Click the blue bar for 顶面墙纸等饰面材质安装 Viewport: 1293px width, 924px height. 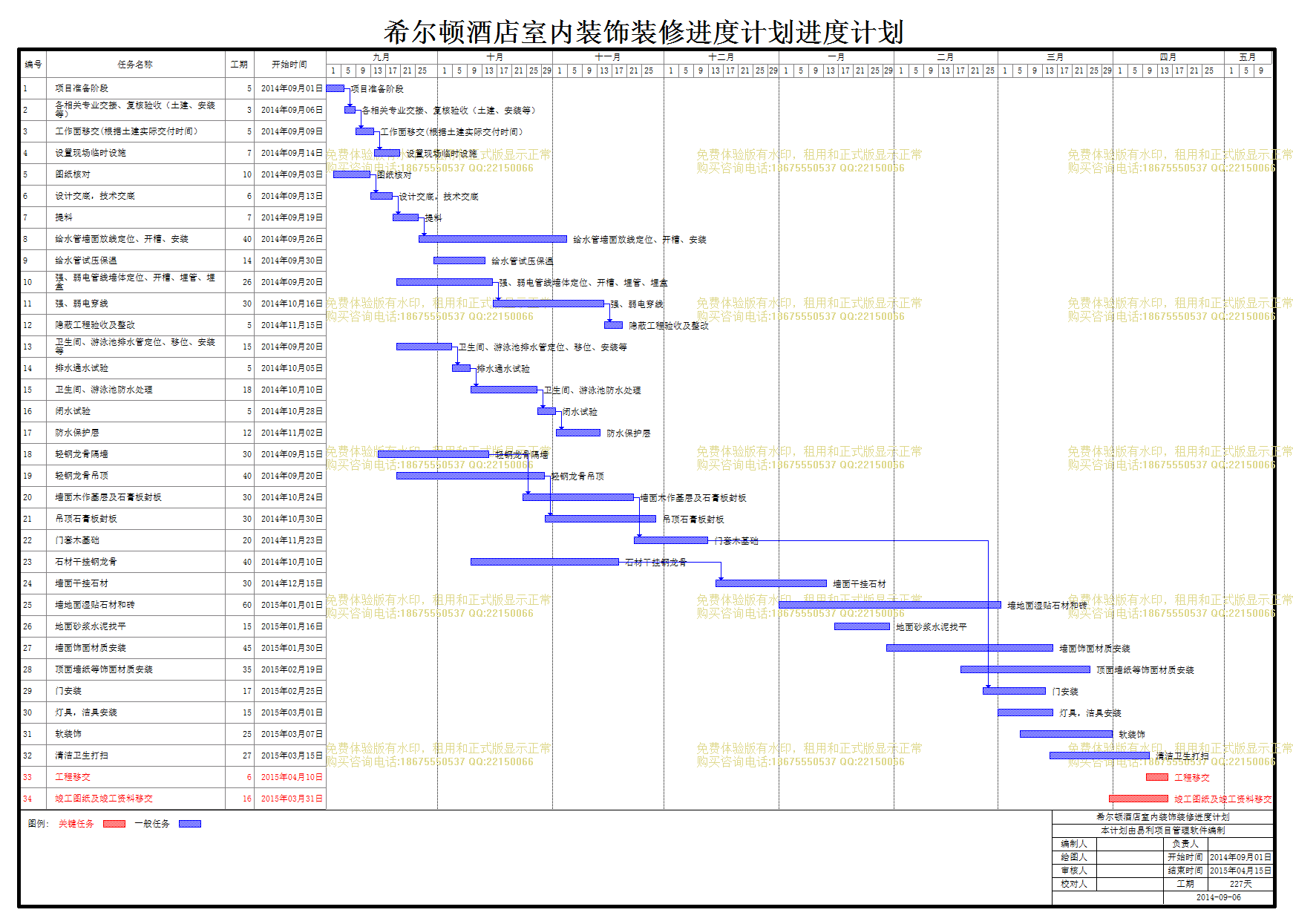(x=1025, y=669)
